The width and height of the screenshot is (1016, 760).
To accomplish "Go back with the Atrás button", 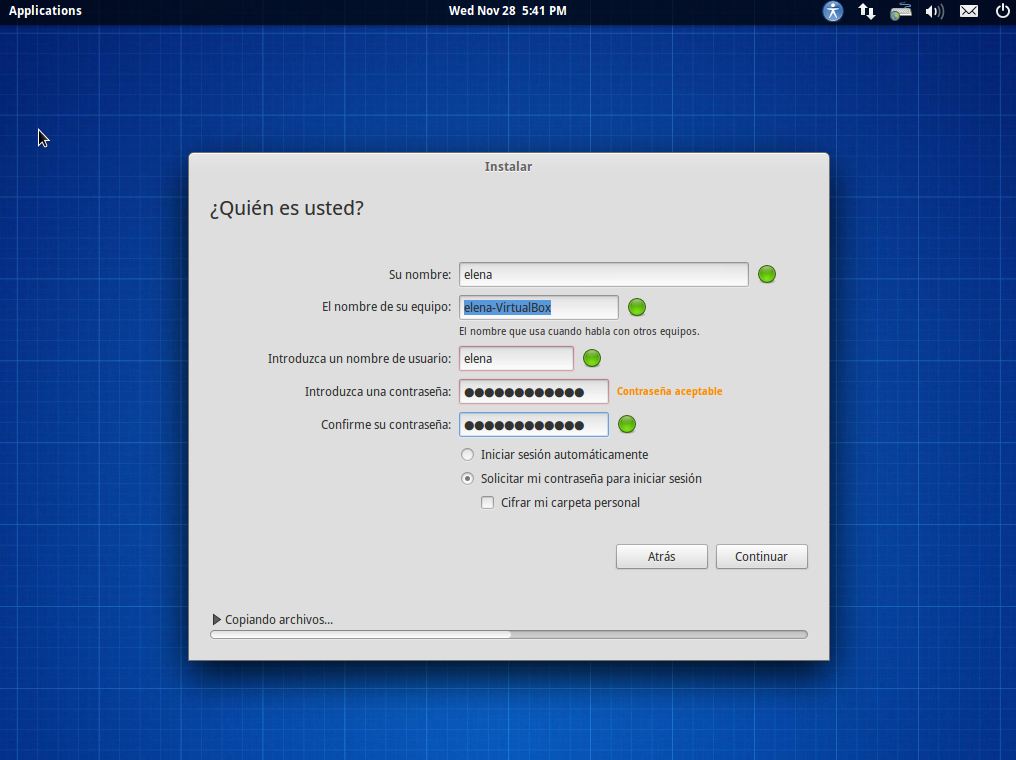I will 661,557.
